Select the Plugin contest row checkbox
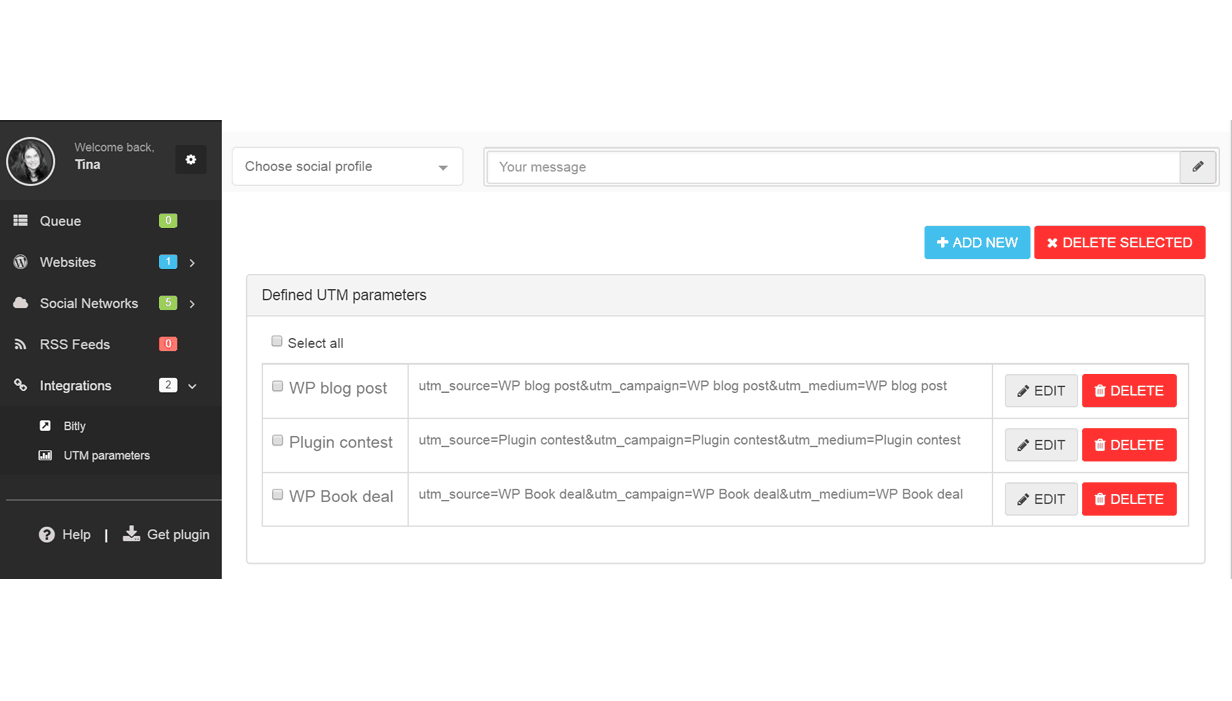 pyautogui.click(x=278, y=440)
